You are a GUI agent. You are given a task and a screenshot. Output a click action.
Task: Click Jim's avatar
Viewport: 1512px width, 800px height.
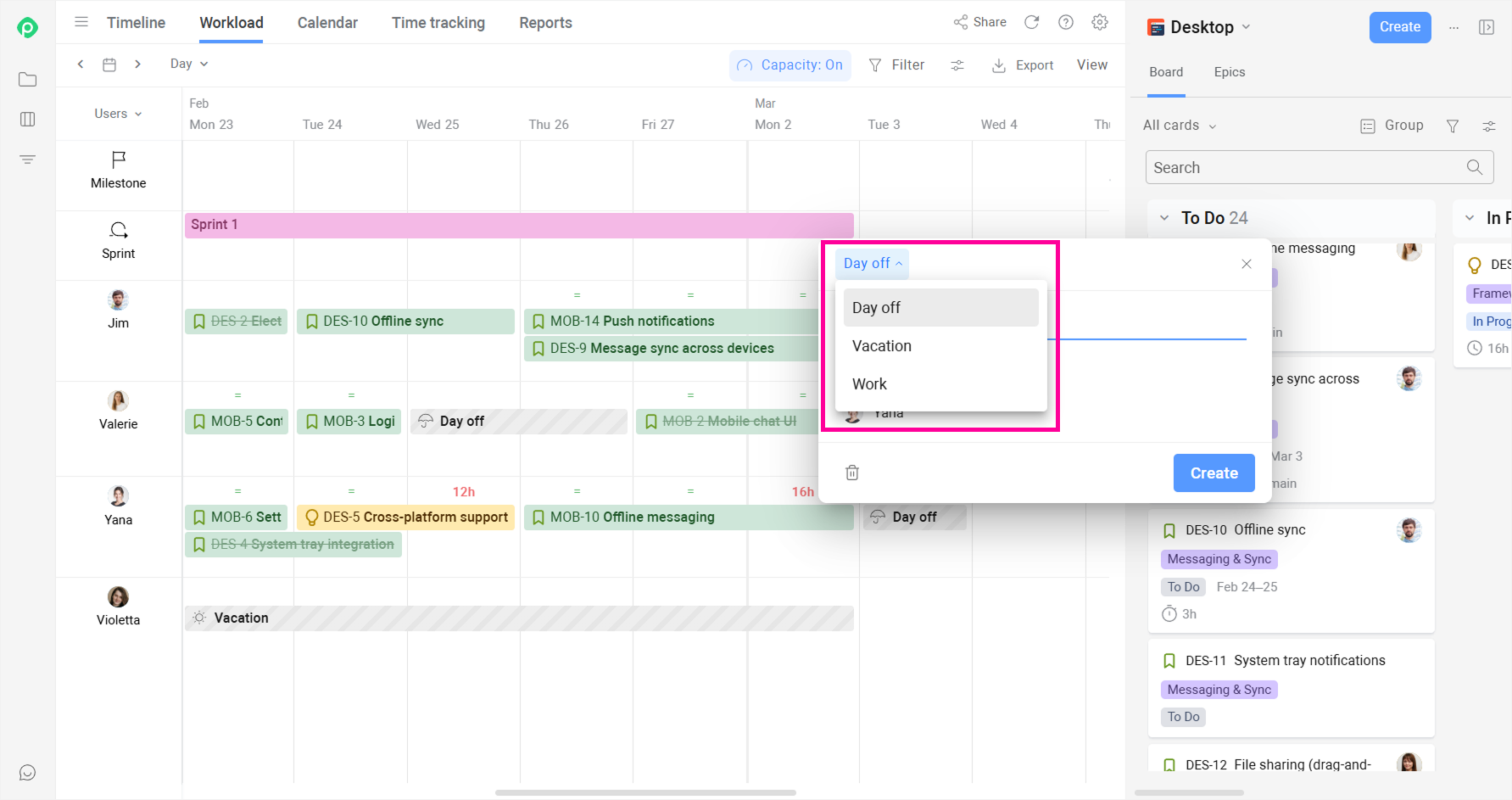coord(119,299)
